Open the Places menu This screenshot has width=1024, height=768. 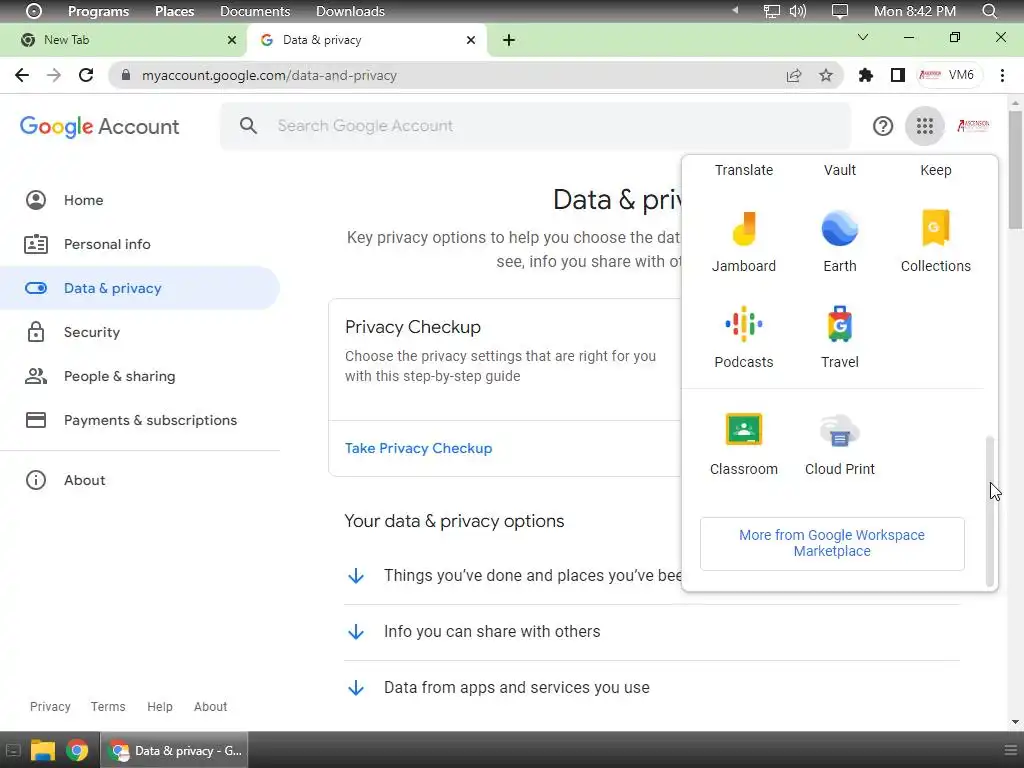(x=174, y=11)
